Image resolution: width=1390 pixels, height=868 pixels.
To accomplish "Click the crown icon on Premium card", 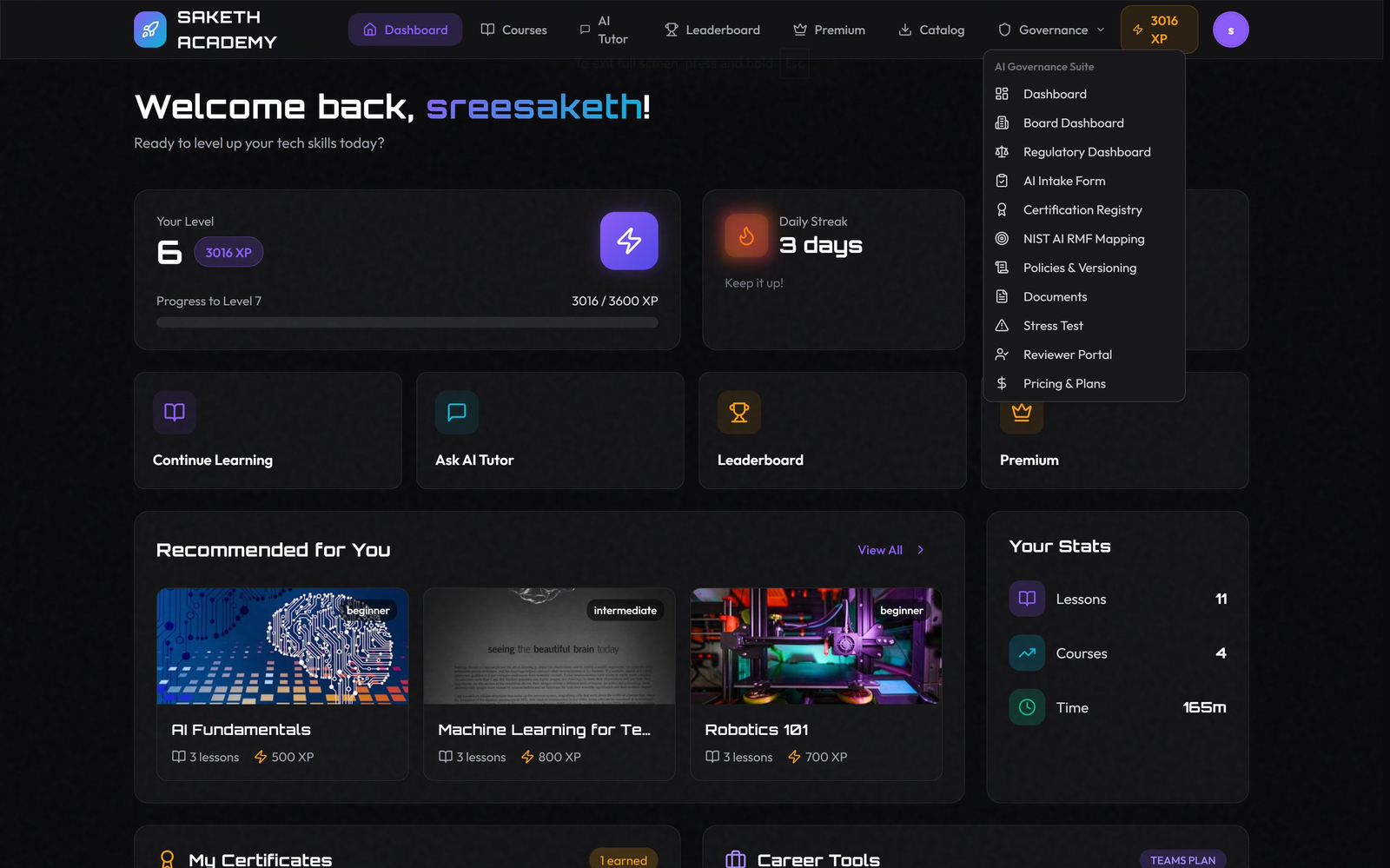I will pos(1022,414).
